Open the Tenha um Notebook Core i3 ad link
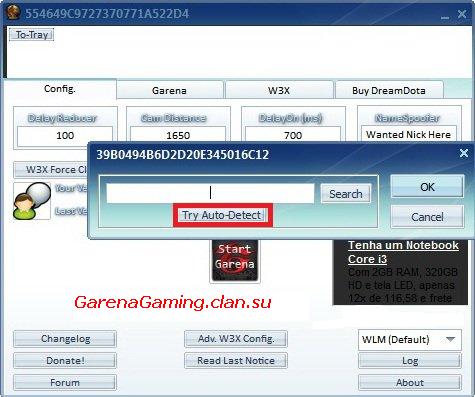Screen dimensions: 475x397 [403, 252]
